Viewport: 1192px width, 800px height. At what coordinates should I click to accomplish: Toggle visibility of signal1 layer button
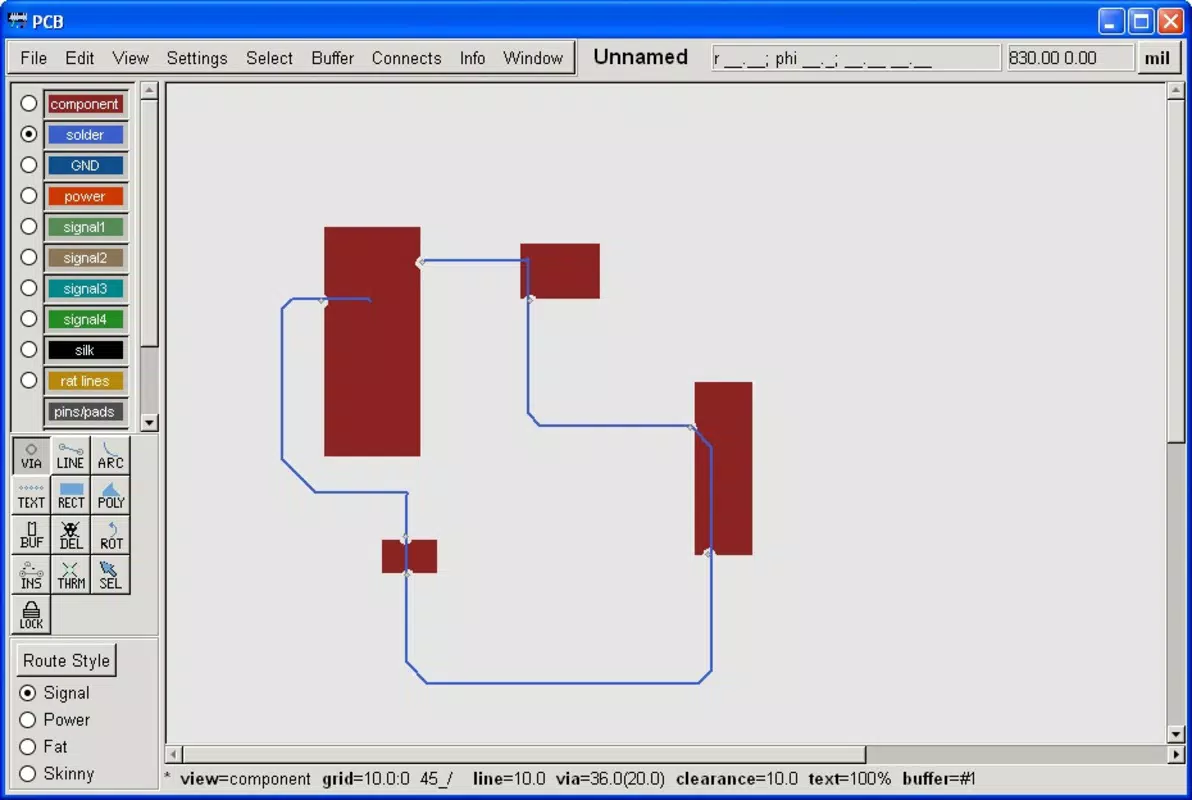pos(85,227)
